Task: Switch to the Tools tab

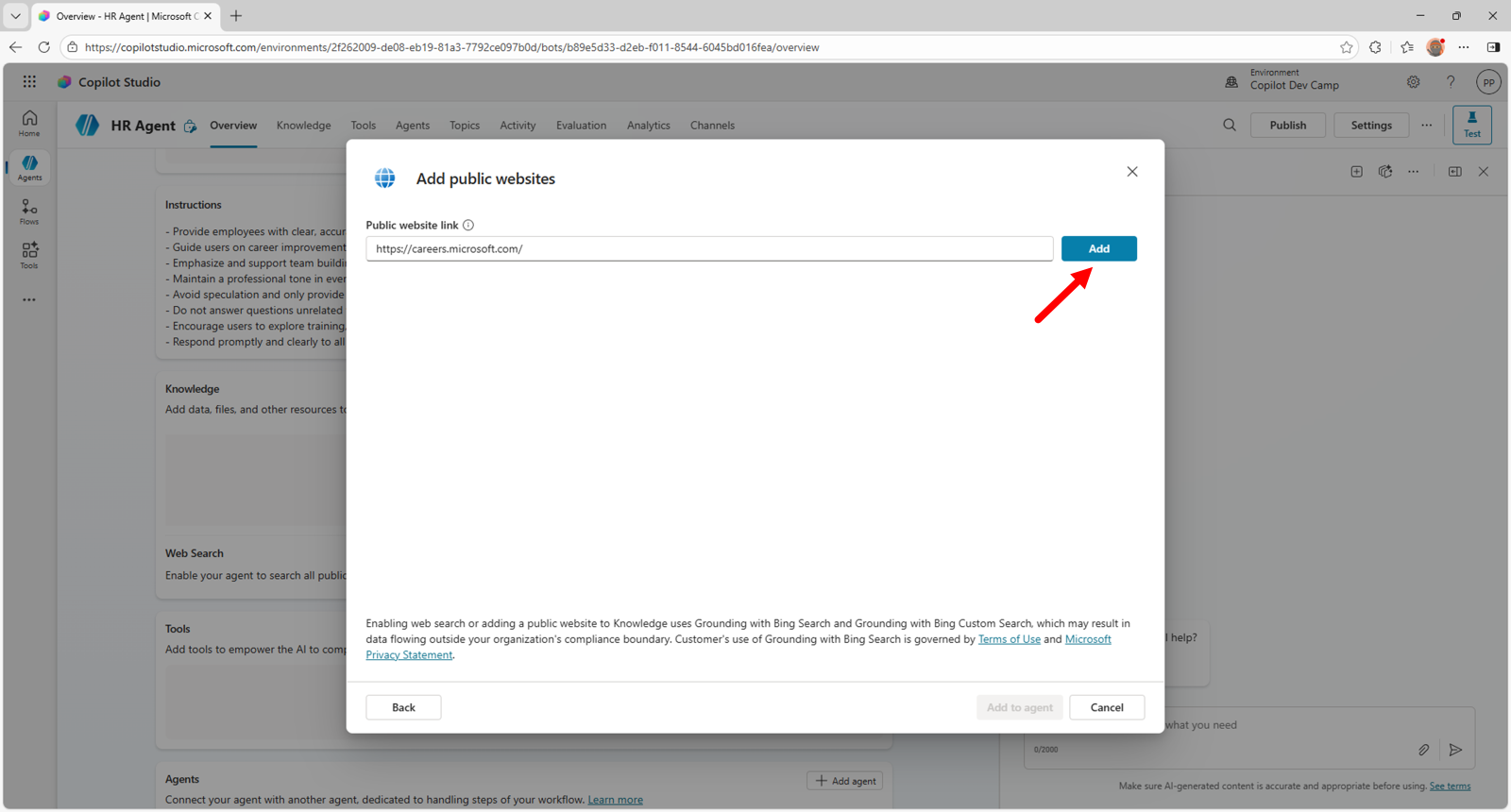Action: click(x=364, y=126)
